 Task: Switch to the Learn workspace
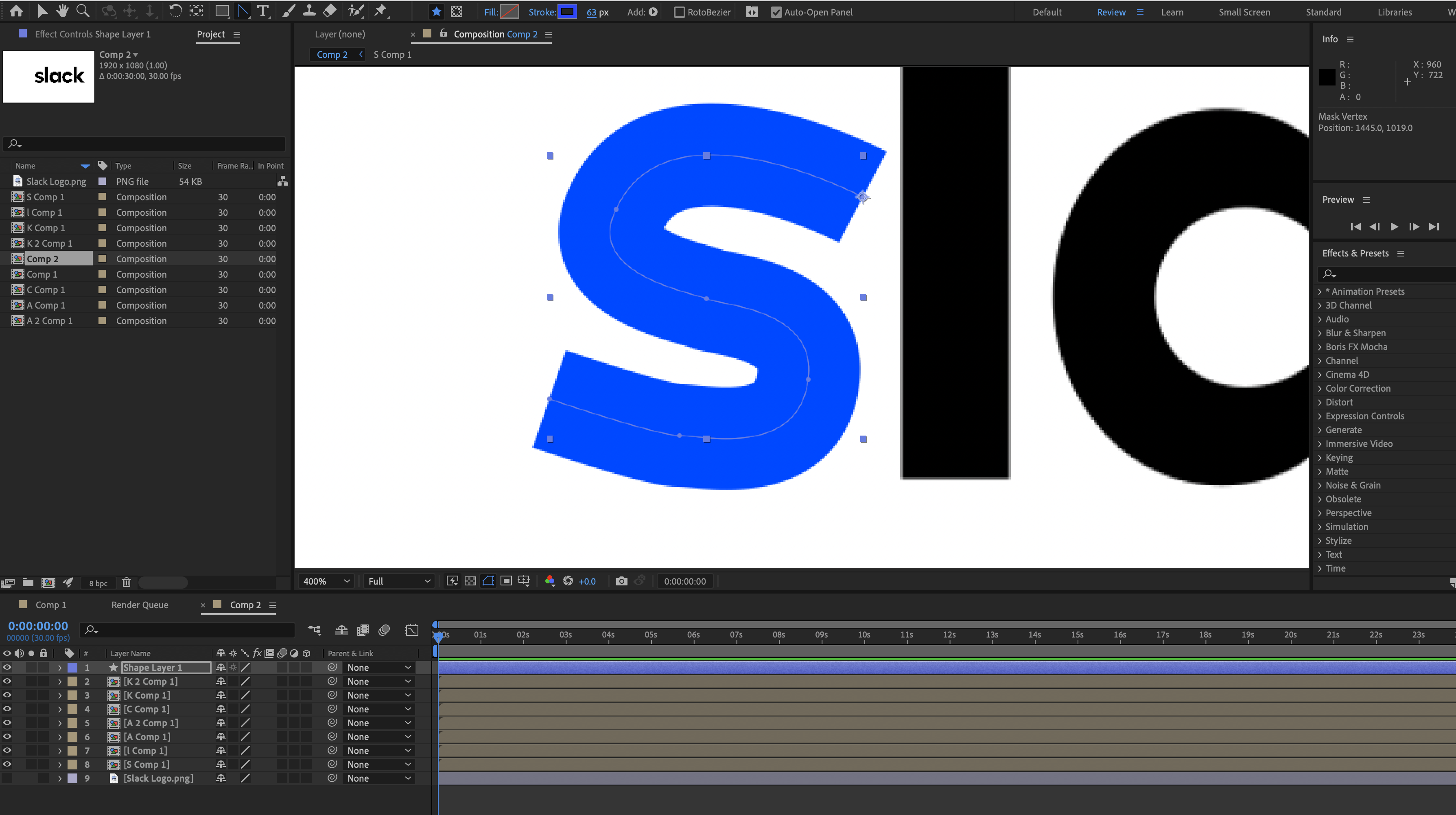tap(1172, 12)
